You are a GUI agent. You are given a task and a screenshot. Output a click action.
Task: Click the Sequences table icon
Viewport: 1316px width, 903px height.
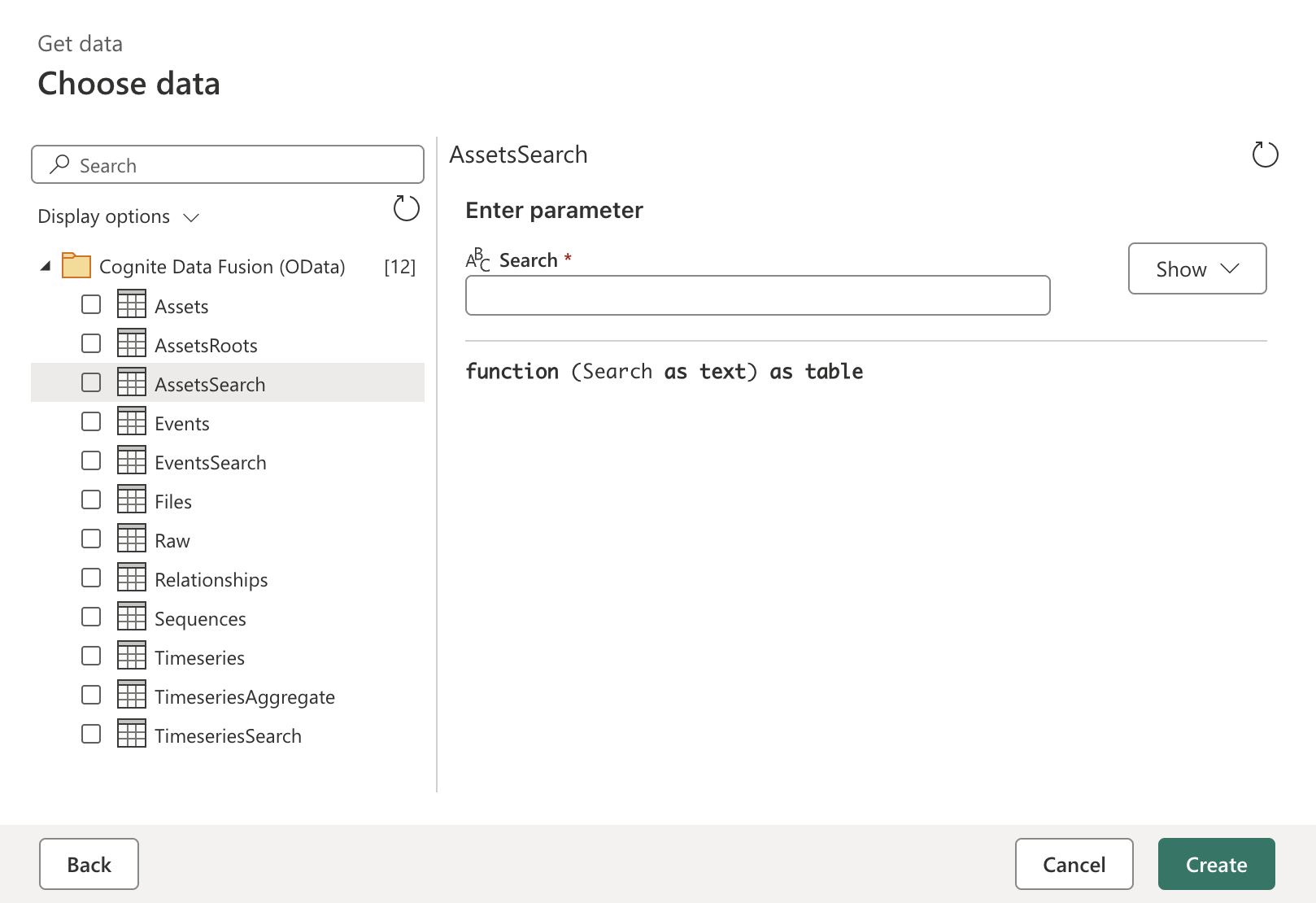(131, 617)
